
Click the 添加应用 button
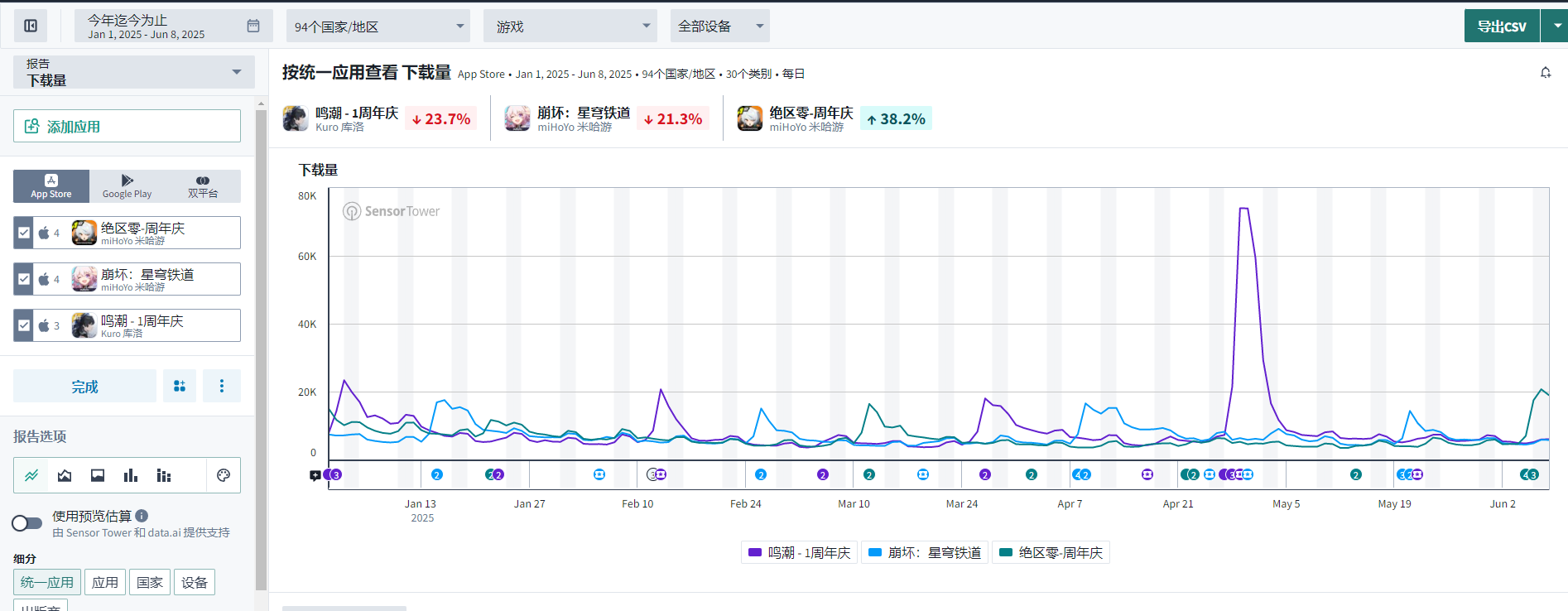click(x=127, y=126)
